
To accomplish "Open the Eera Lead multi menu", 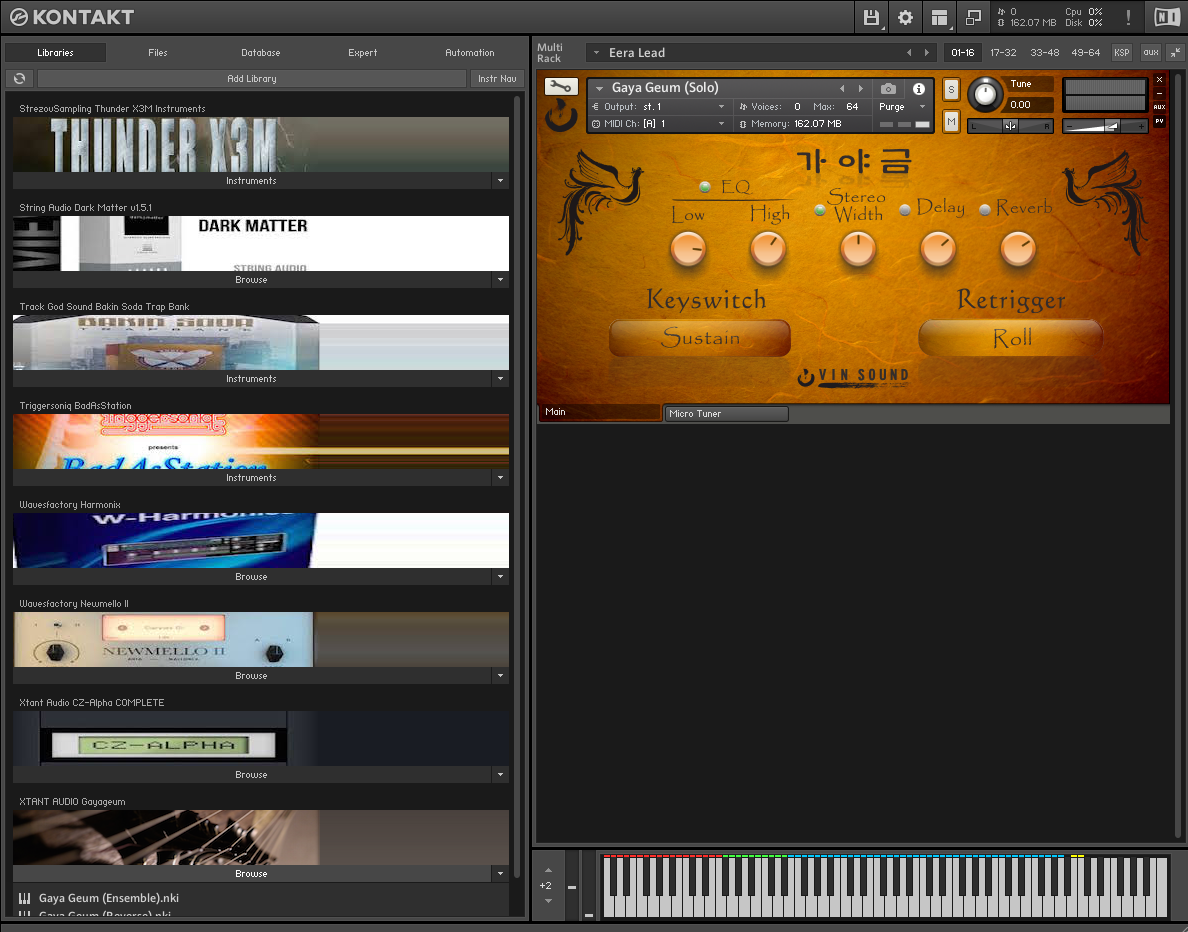I will click(596, 52).
